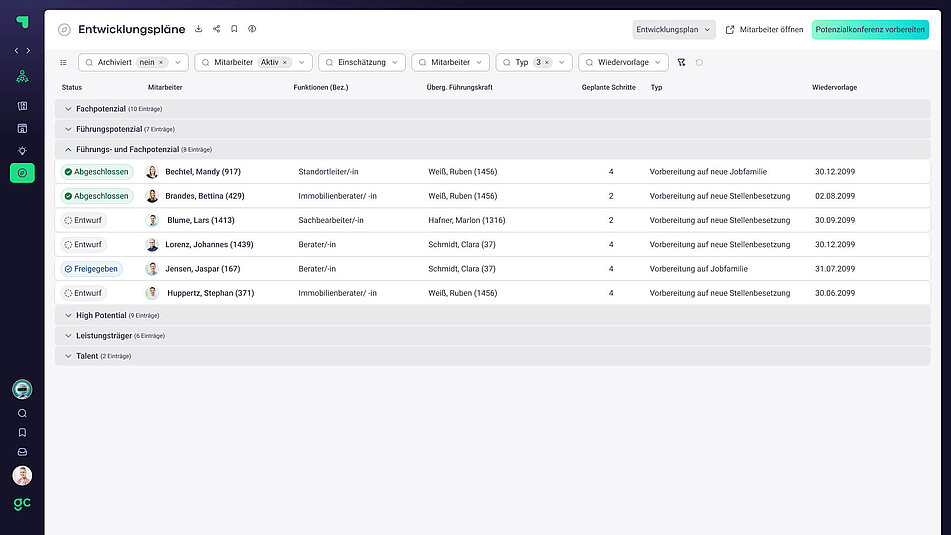Viewport: 951px width, 535px height.
Task: Open sidebar inbox tray icon
Action: point(22,452)
